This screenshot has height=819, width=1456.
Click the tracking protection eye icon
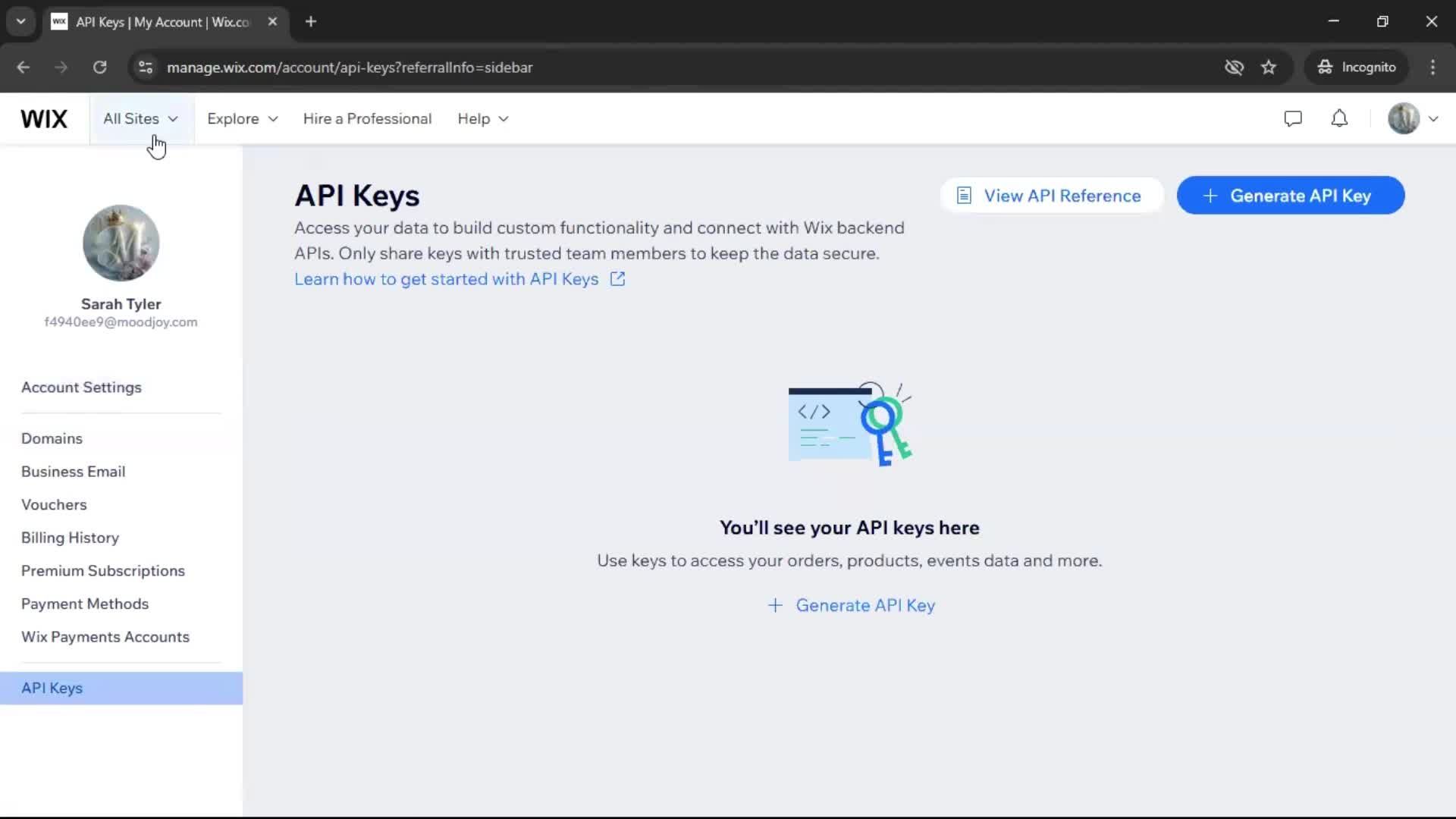1234,67
